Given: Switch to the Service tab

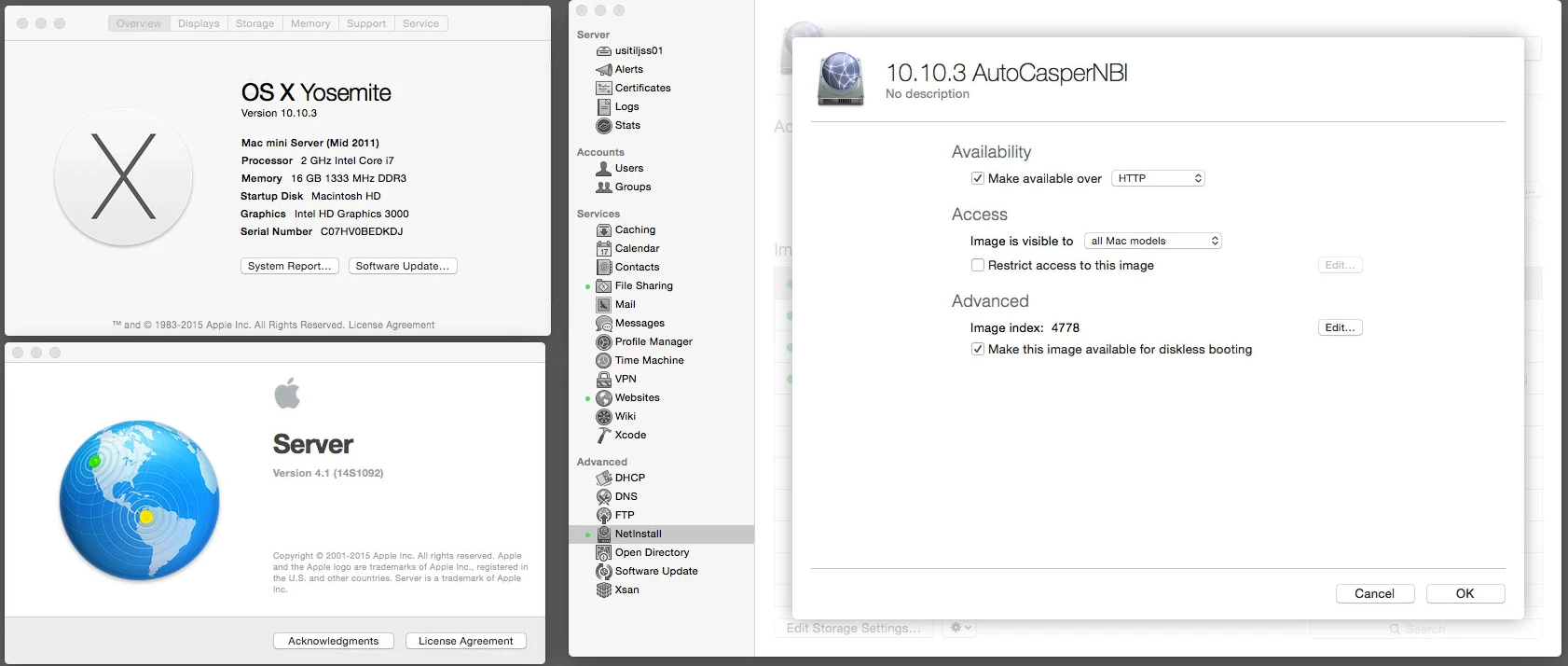Looking at the screenshot, I should point(420,23).
